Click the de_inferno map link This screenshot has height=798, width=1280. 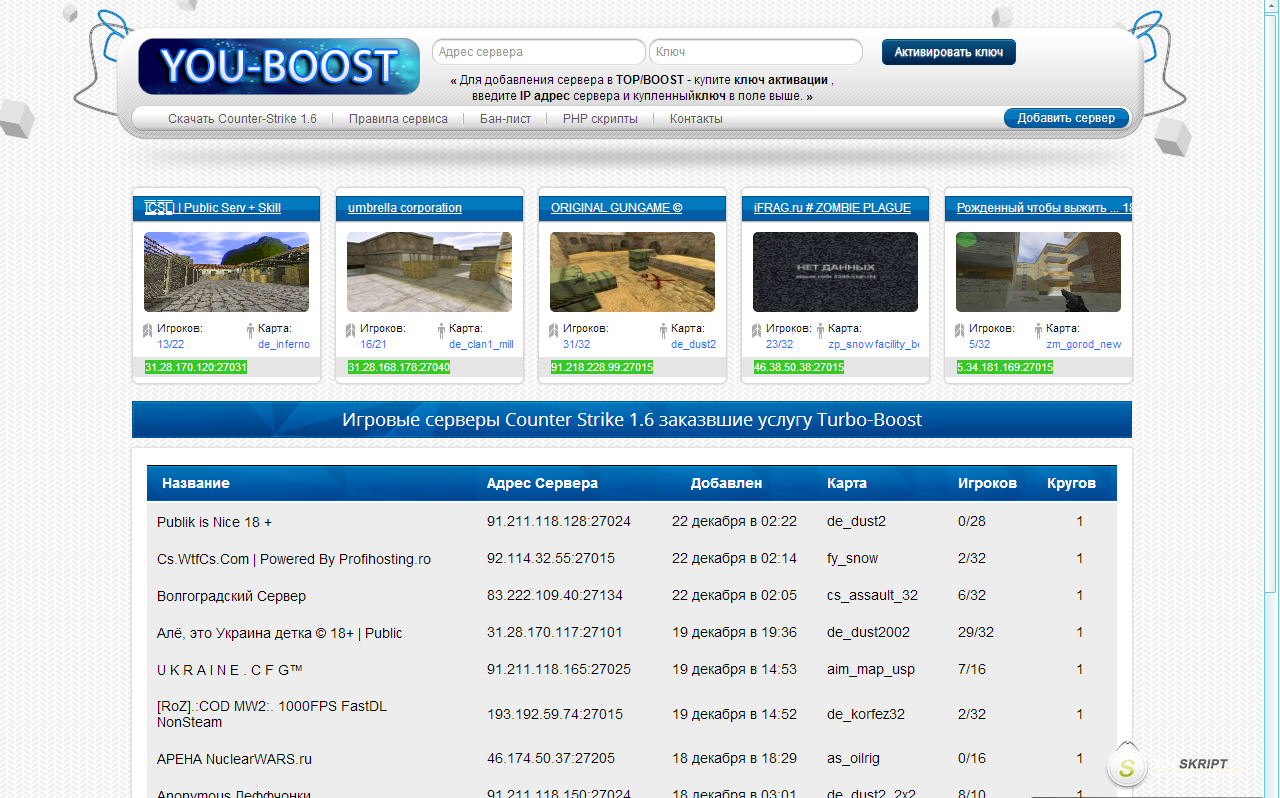click(284, 344)
